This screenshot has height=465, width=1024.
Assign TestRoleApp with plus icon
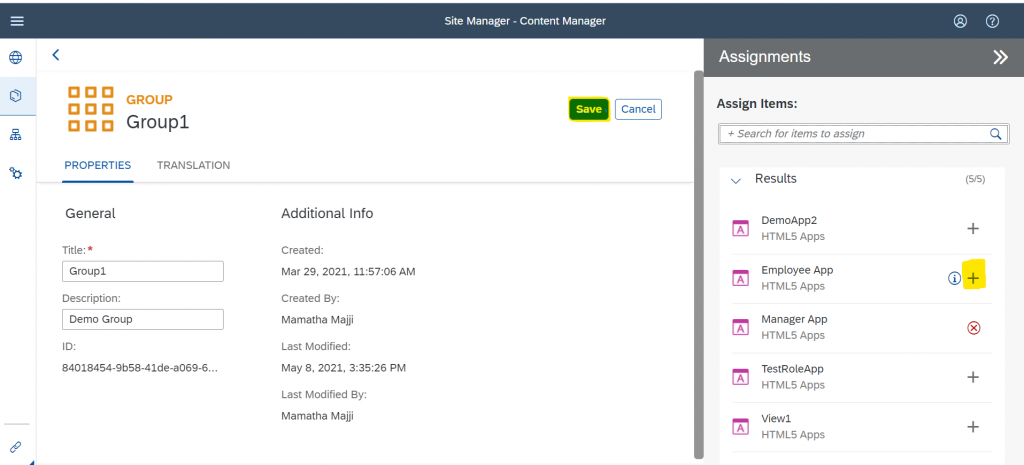[972, 377]
